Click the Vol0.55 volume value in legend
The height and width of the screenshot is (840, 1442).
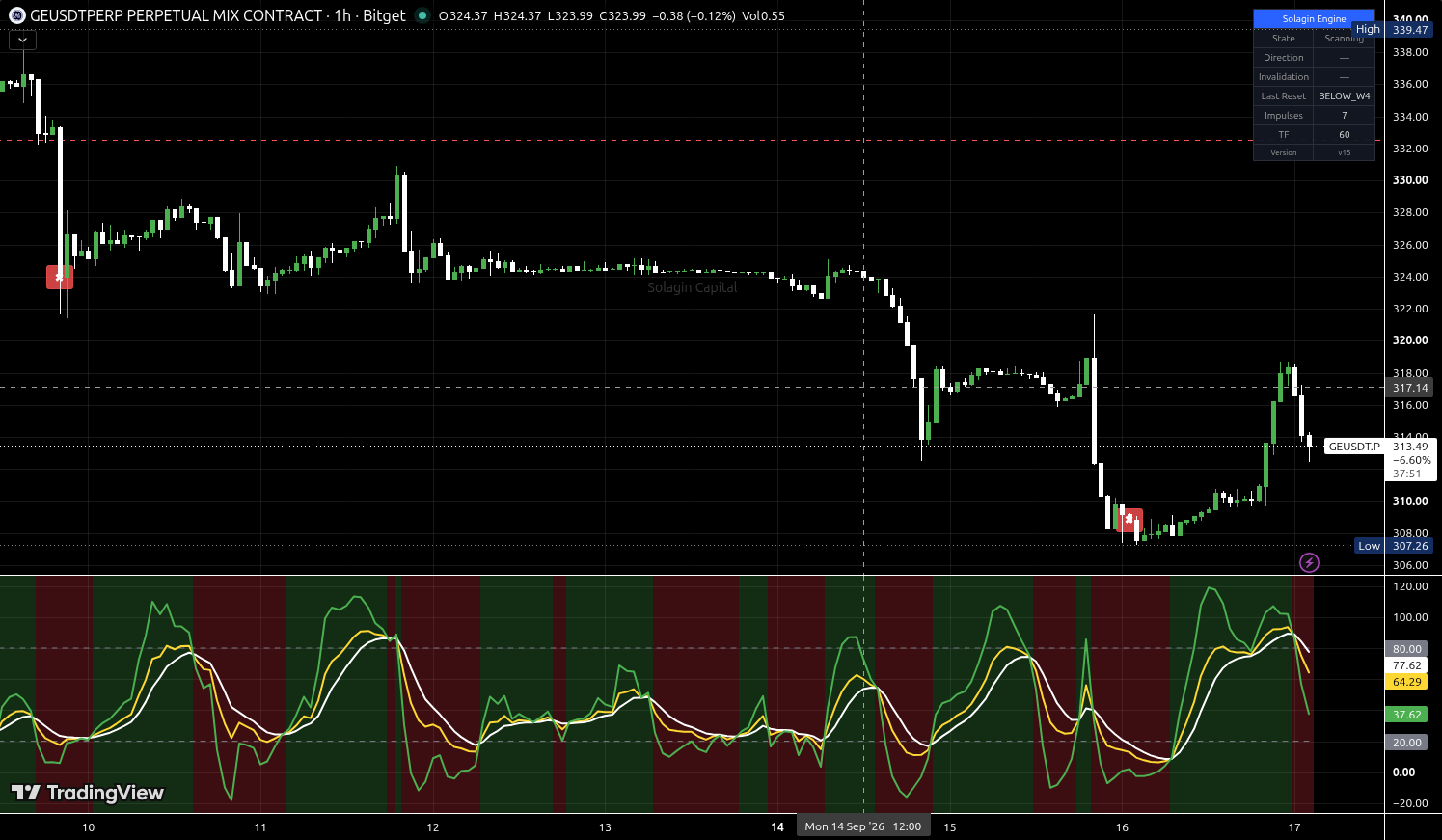point(764,15)
